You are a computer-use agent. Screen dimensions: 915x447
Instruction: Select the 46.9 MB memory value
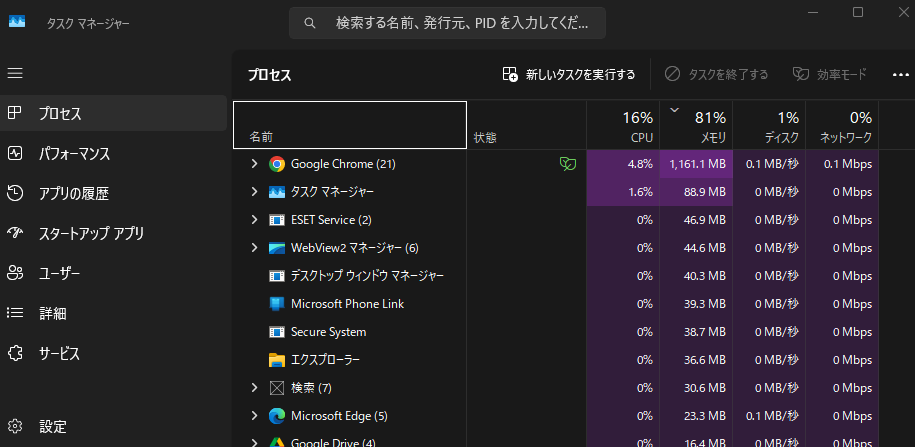696,220
